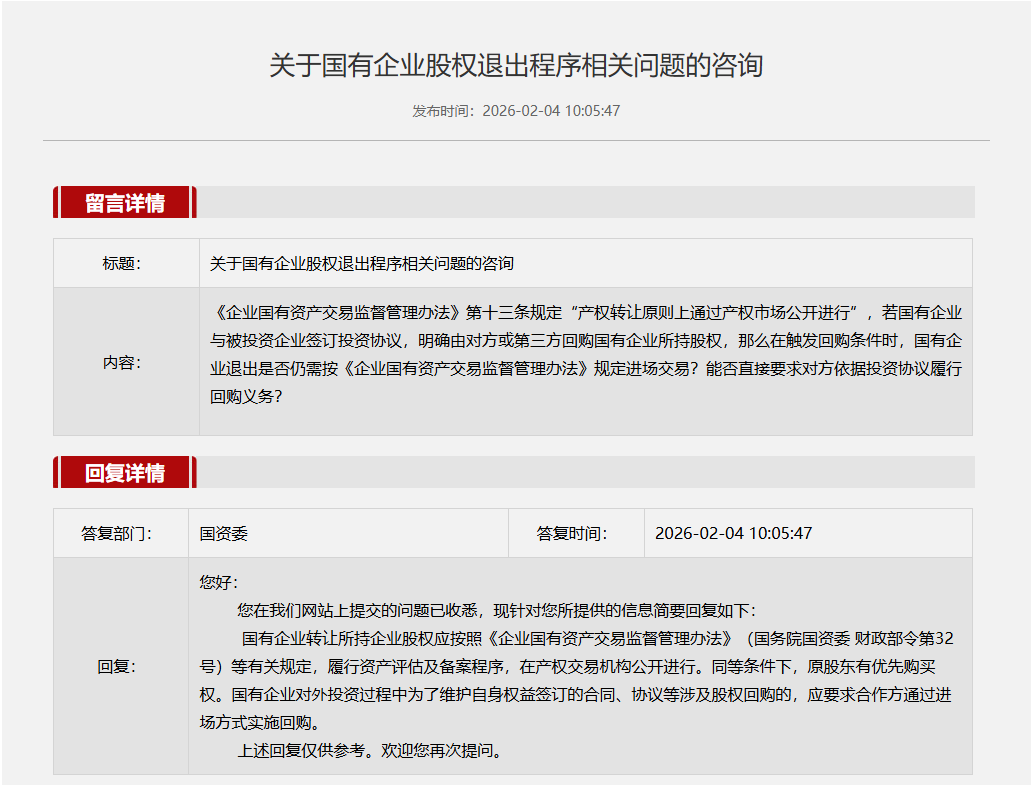This screenshot has height=785, width=1031.
Task: Click the line 您在我们网站上提交的问题已收悉
Action: click(x=496, y=610)
